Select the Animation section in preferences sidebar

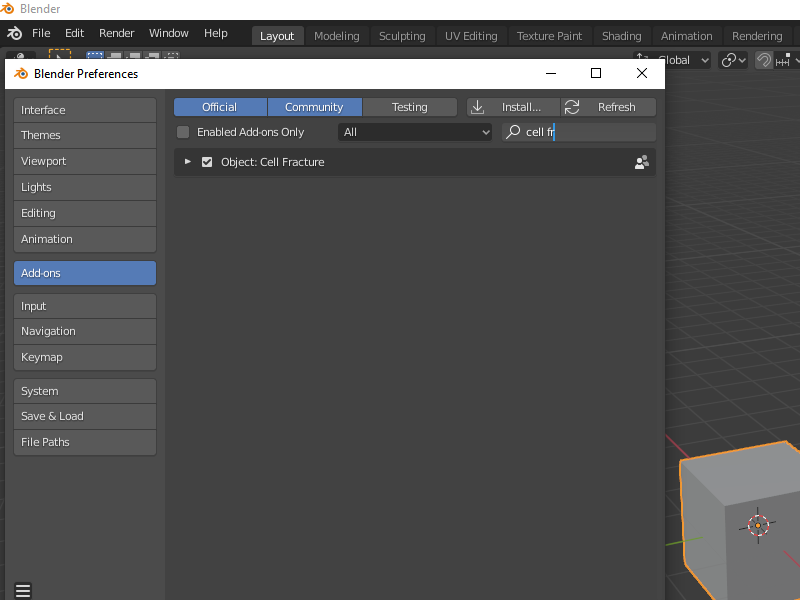(85, 239)
